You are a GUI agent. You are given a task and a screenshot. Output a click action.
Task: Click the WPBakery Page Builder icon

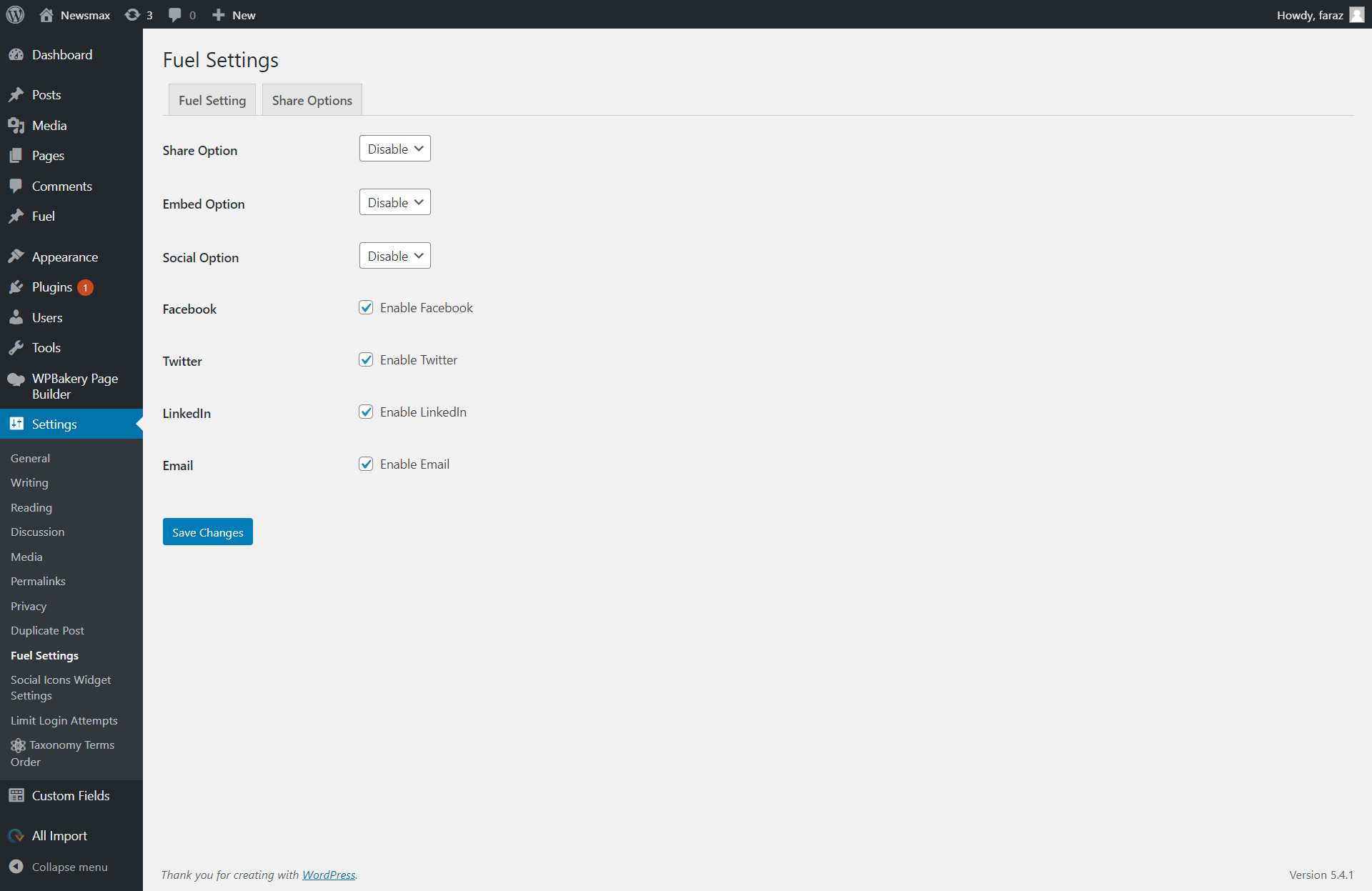[x=16, y=379]
